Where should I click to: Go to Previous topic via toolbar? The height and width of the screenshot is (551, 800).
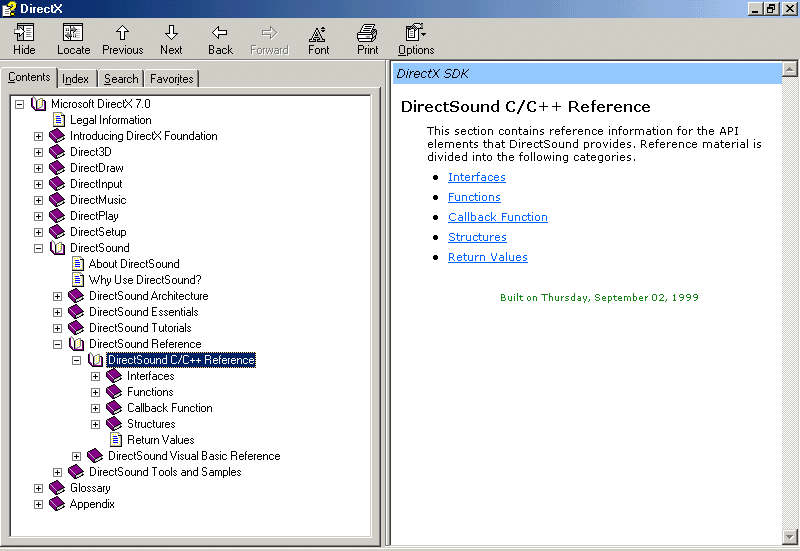tap(122, 39)
